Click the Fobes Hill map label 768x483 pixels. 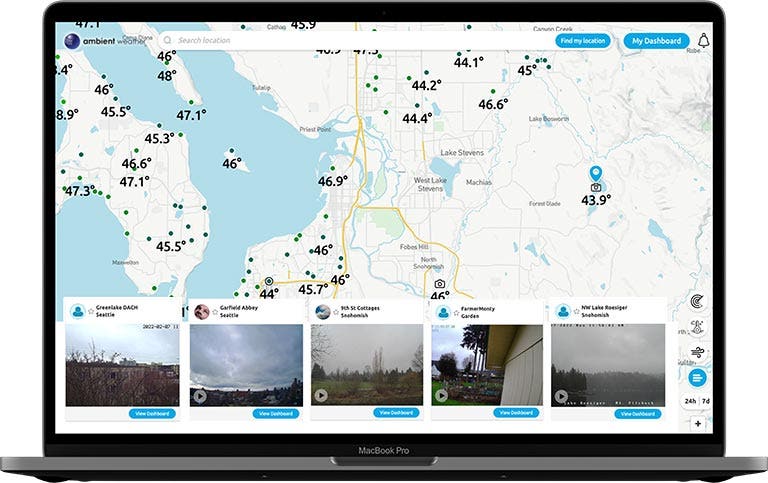coord(414,247)
